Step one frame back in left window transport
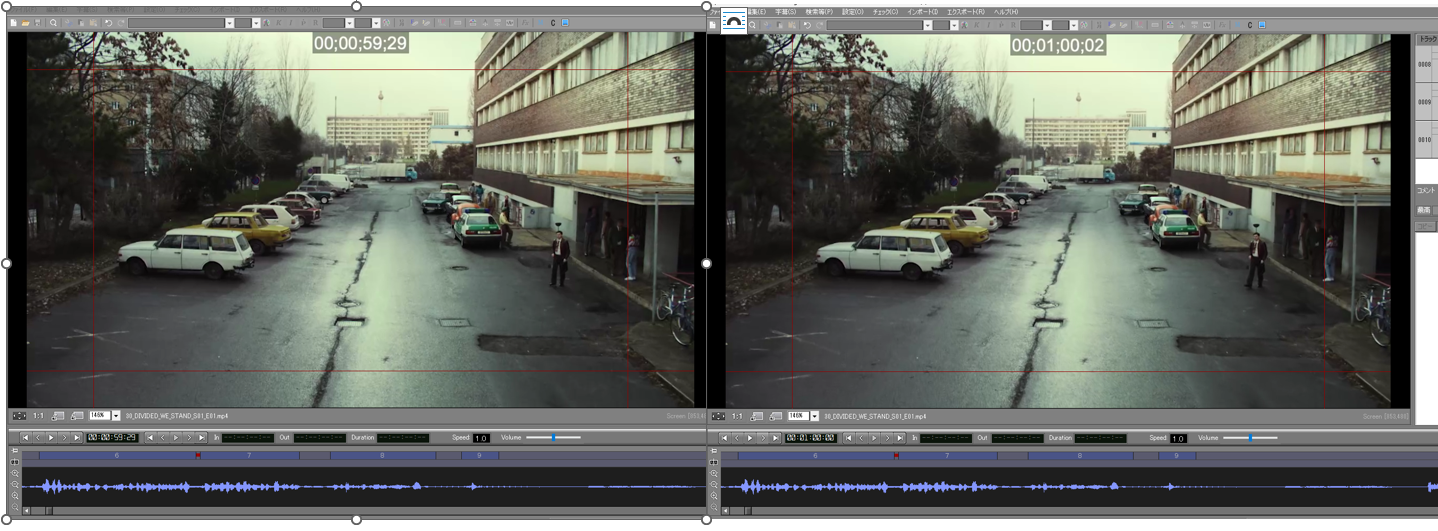 (x=38, y=437)
